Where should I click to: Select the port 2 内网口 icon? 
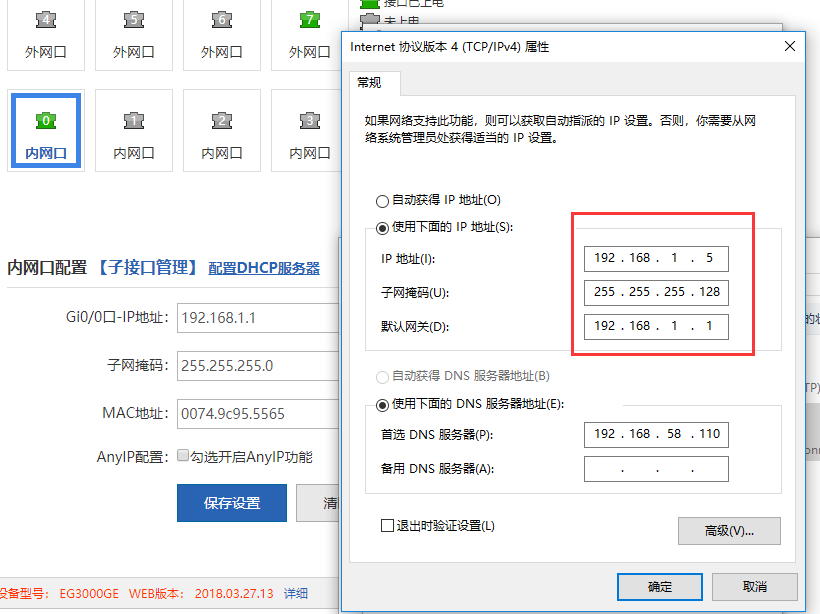point(222,121)
